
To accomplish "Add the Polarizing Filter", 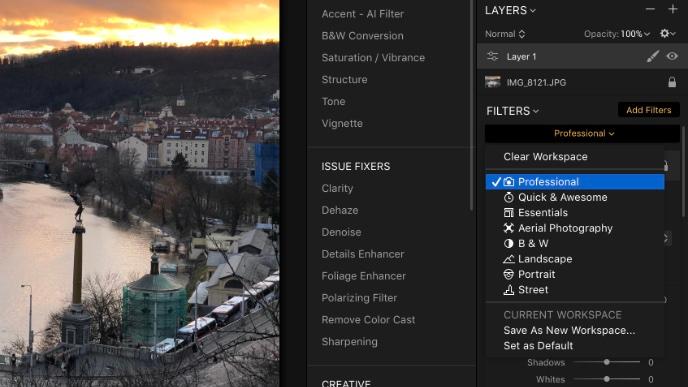I will click(x=359, y=298).
